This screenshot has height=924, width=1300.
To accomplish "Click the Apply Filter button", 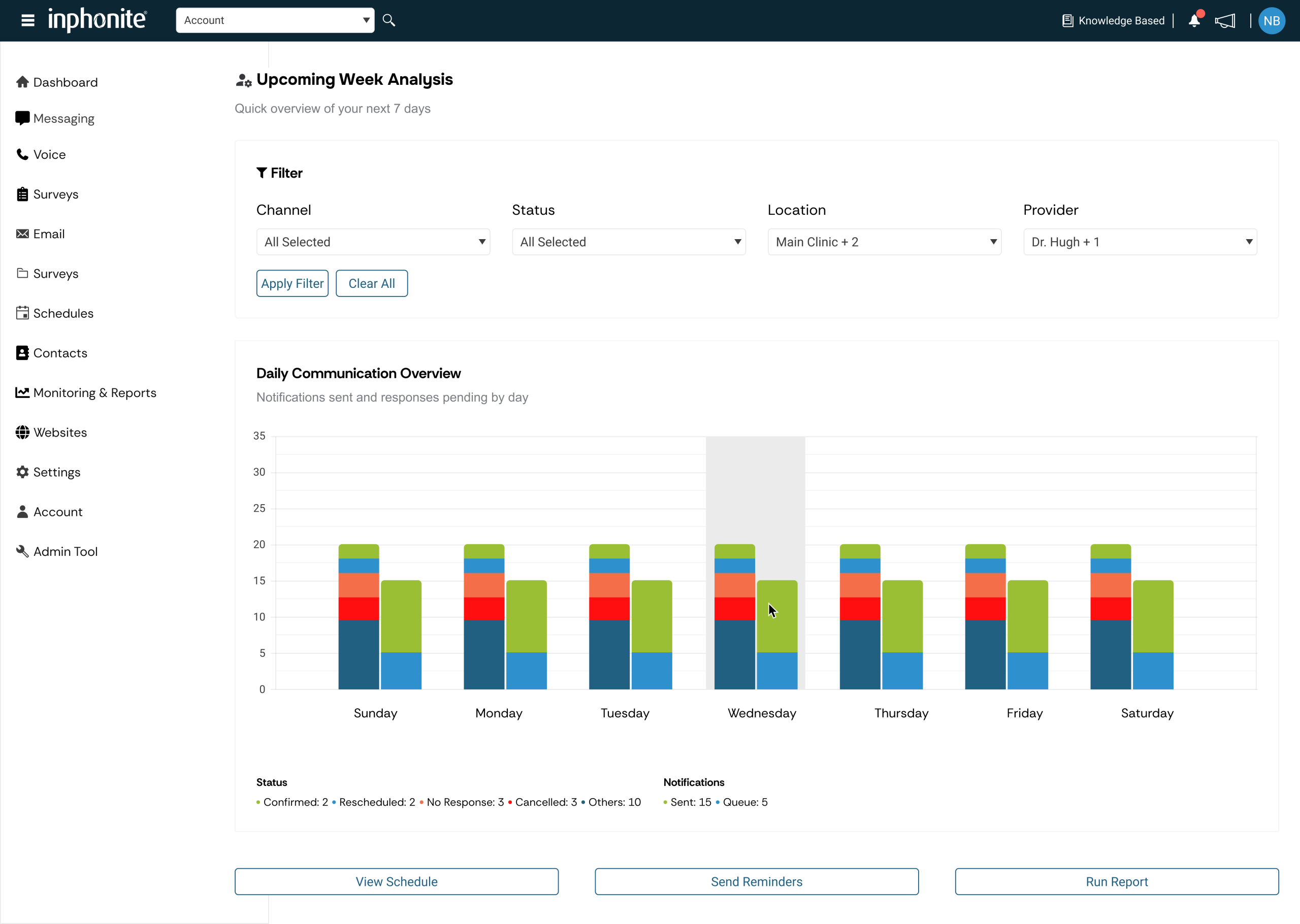I will point(292,283).
